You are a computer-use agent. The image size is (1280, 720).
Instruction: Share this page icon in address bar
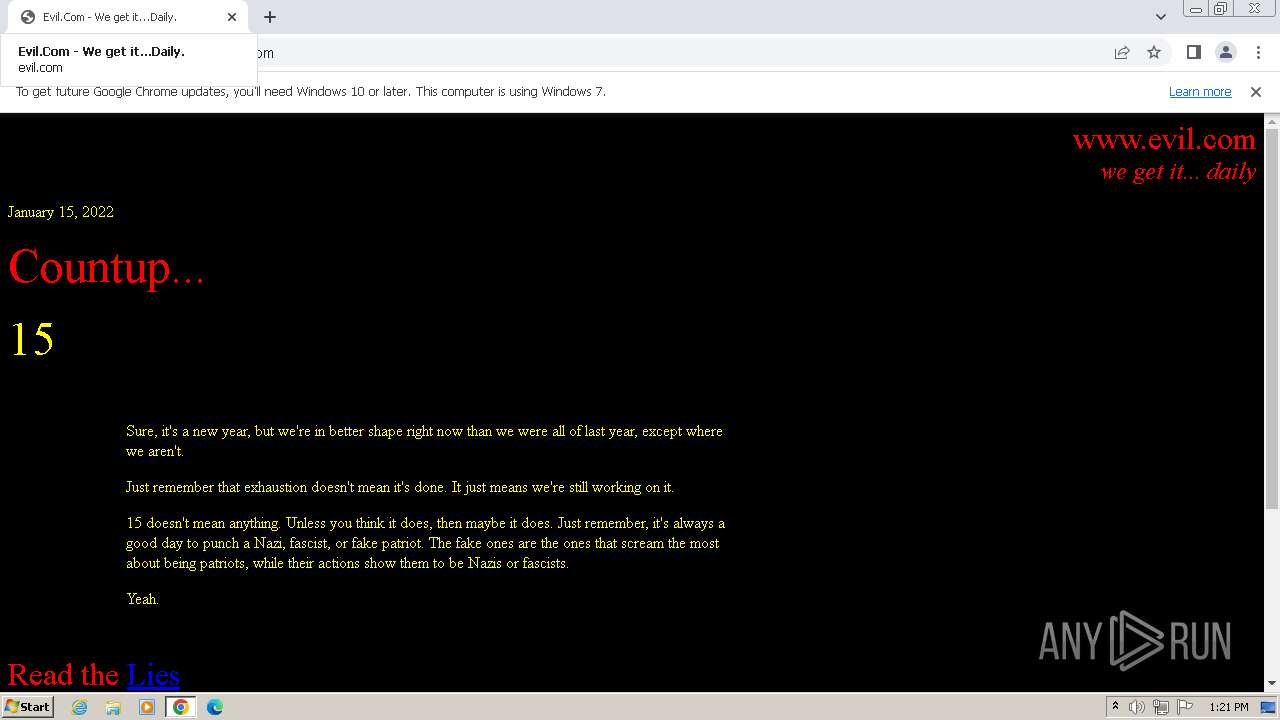tap(1122, 52)
